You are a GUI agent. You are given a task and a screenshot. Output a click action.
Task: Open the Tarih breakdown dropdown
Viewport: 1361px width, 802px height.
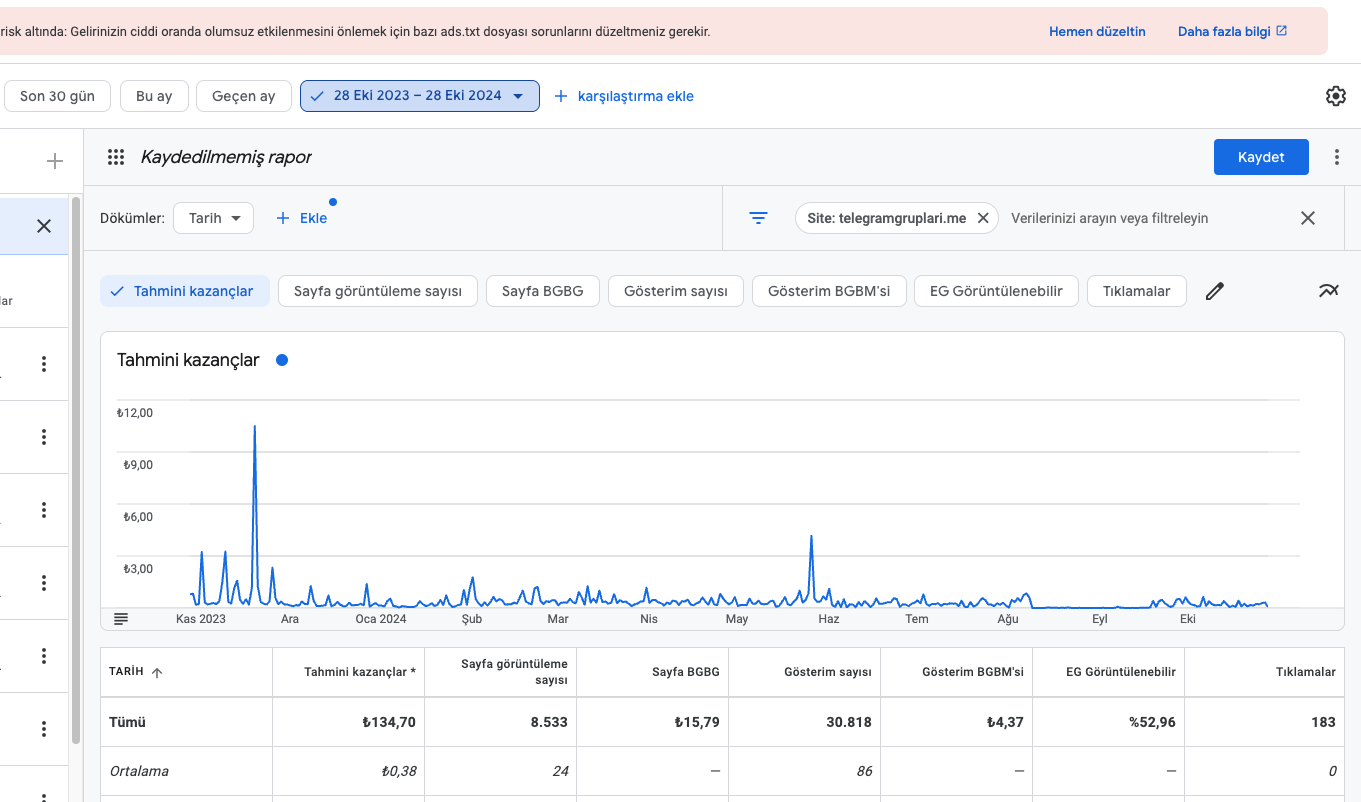click(x=213, y=218)
